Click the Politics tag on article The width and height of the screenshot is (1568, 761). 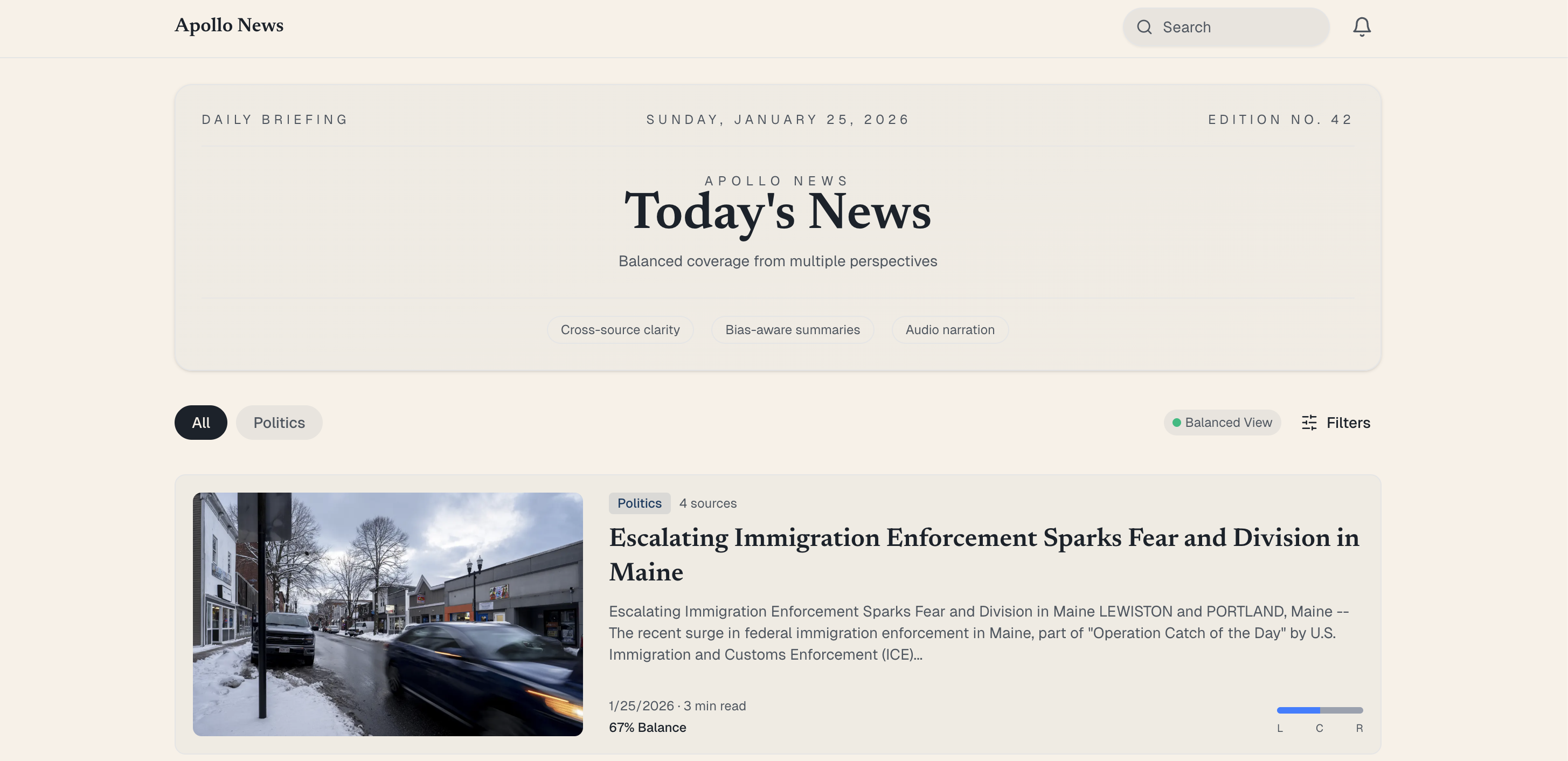(639, 503)
